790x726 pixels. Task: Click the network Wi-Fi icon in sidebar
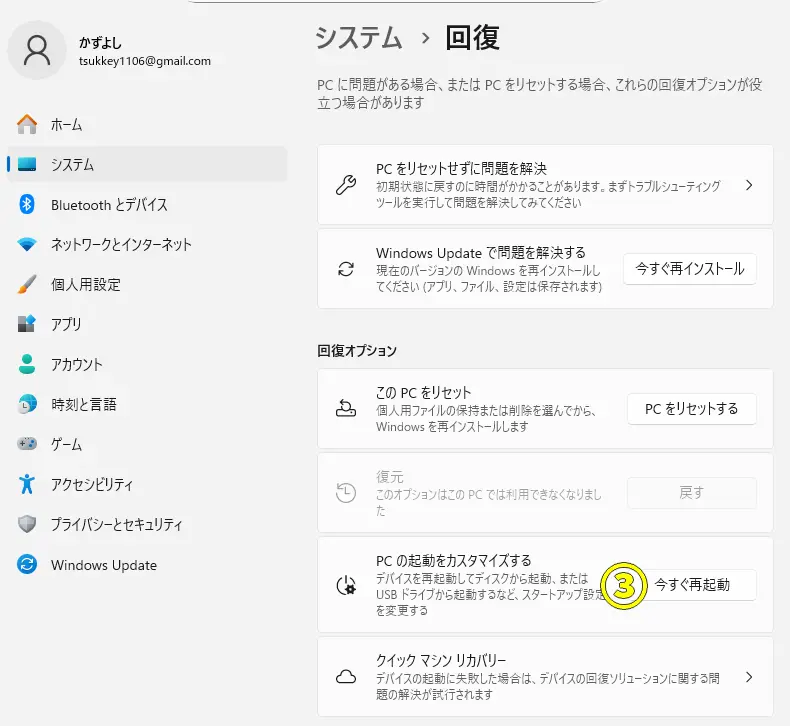click(27, 245)
